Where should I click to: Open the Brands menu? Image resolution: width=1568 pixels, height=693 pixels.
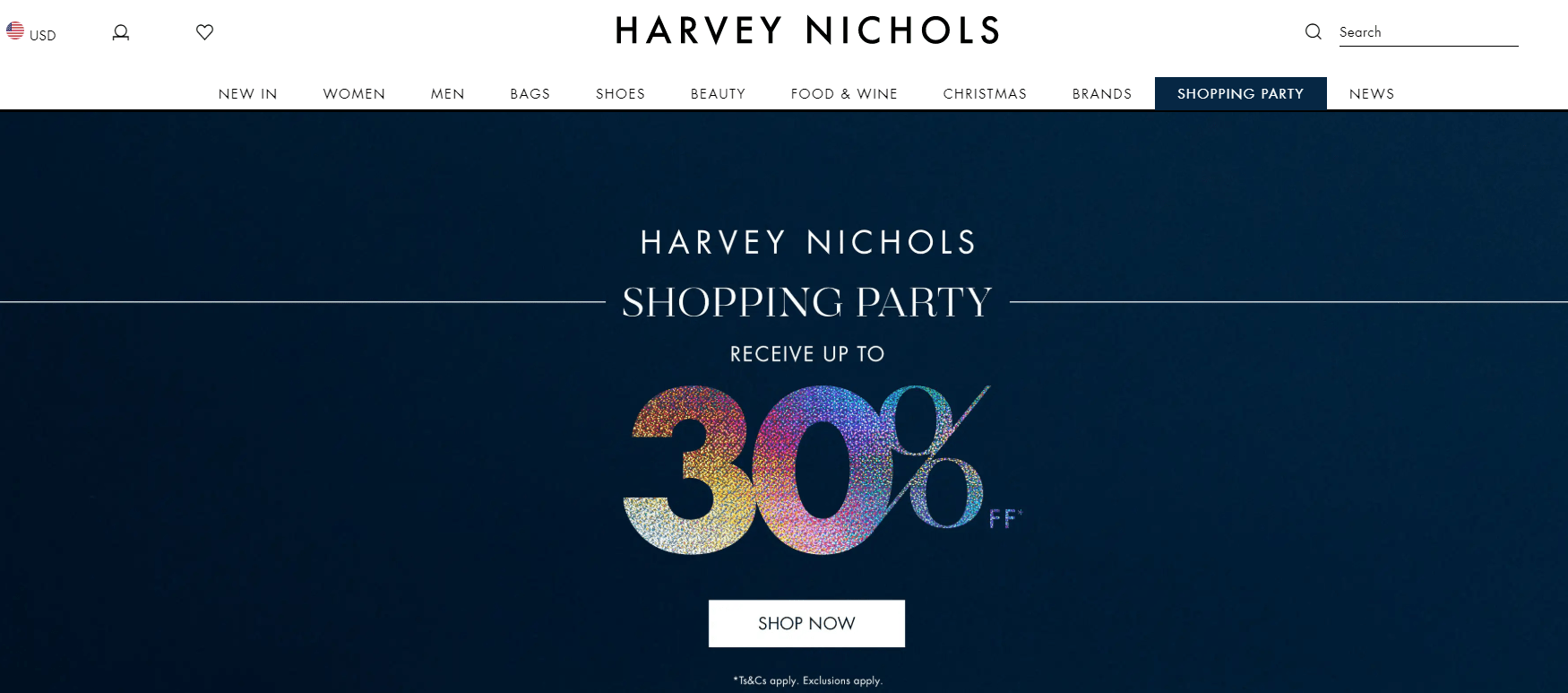1102,94
